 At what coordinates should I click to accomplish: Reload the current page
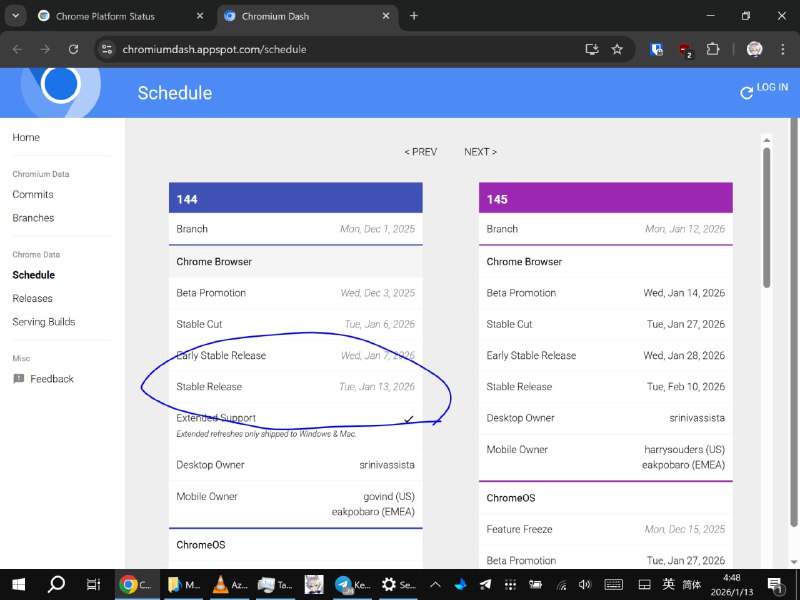[73, 49]
